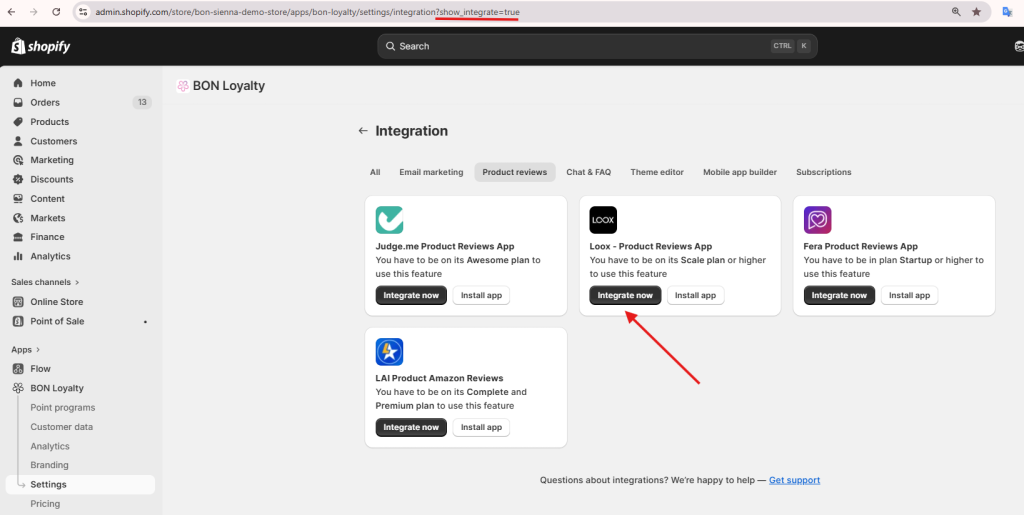
Task: Click the Judge.me app logo
Action: point(389,220)
